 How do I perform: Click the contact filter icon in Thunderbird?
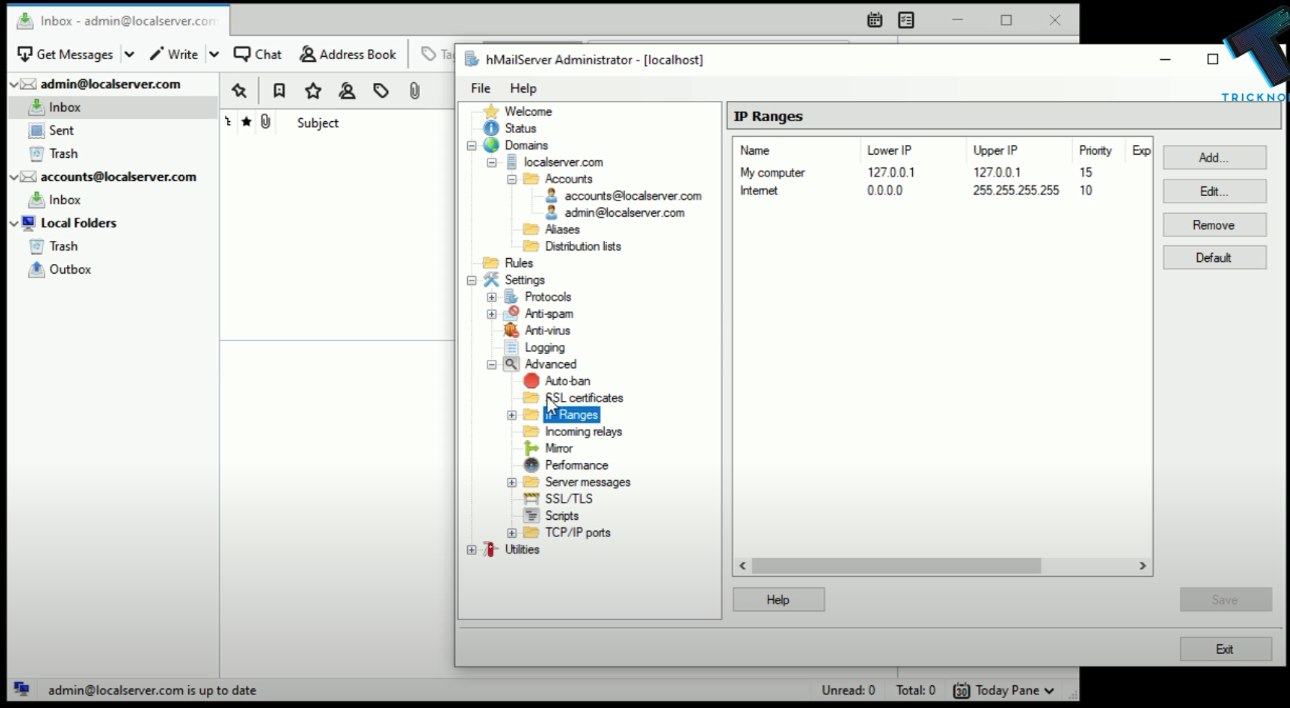tap(347, 91)
